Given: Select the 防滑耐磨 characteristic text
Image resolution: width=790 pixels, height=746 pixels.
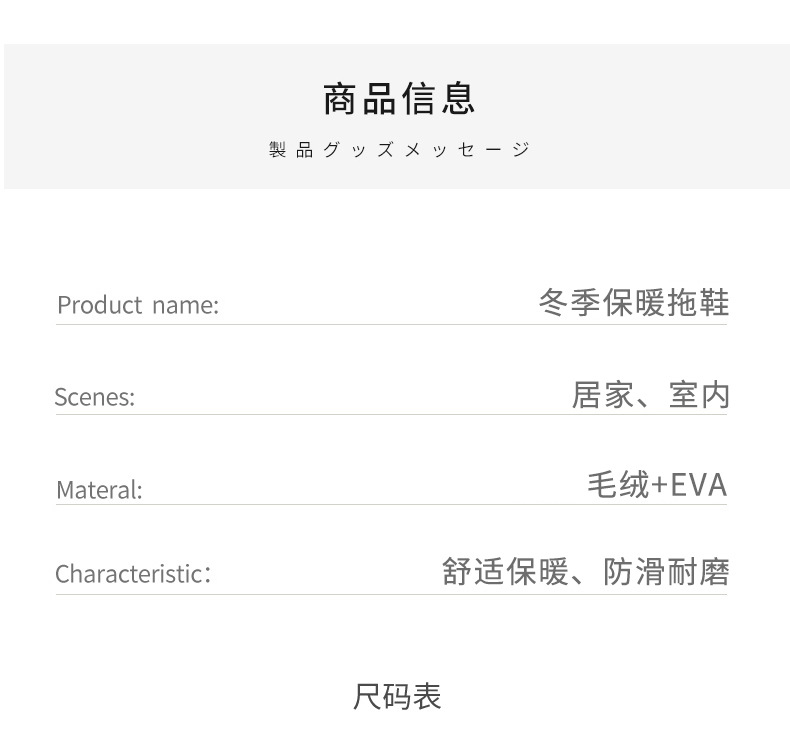Looking at the screenshot, I should coord(666,572).
